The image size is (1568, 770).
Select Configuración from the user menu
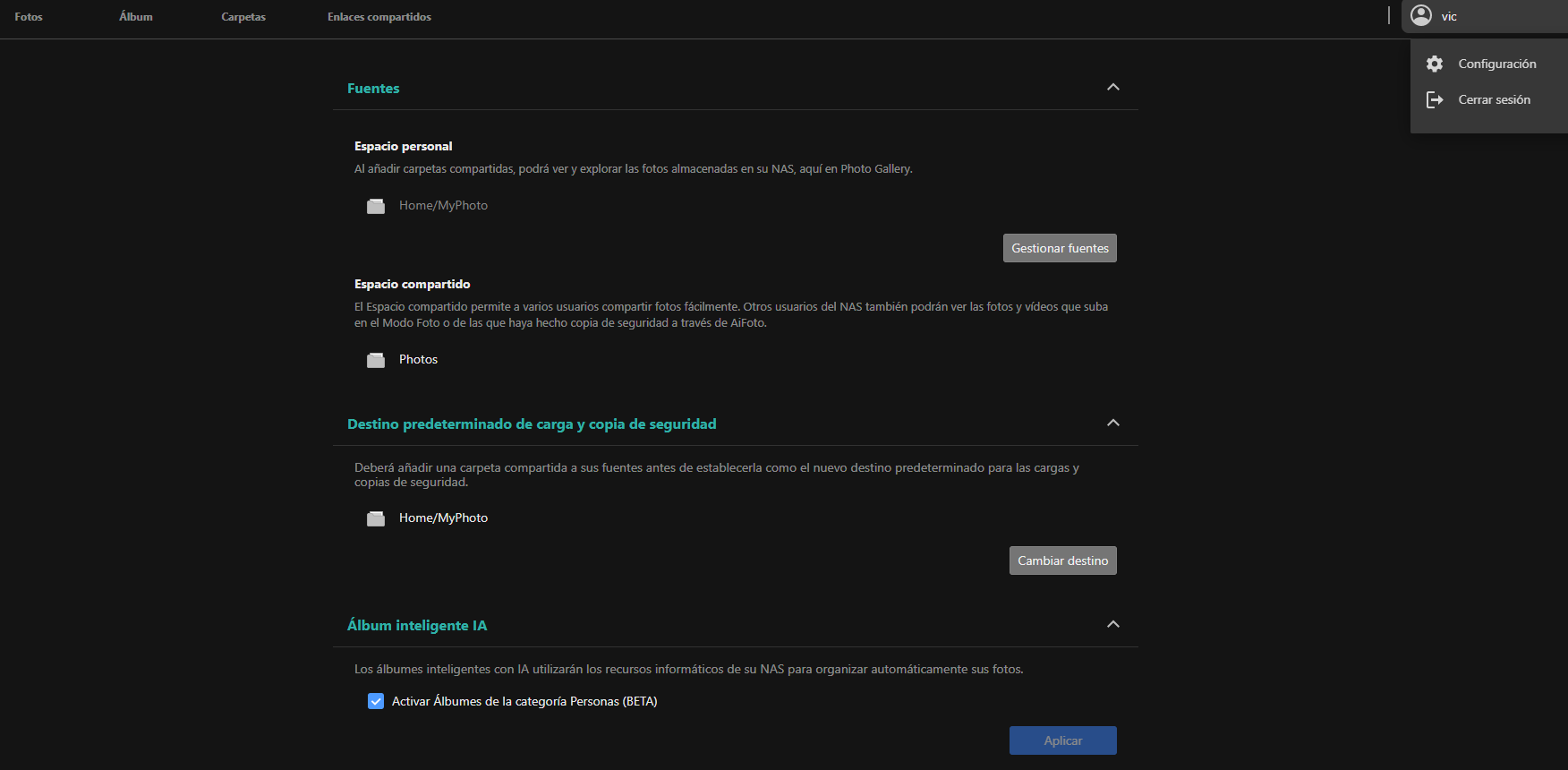pos(1496,64)
